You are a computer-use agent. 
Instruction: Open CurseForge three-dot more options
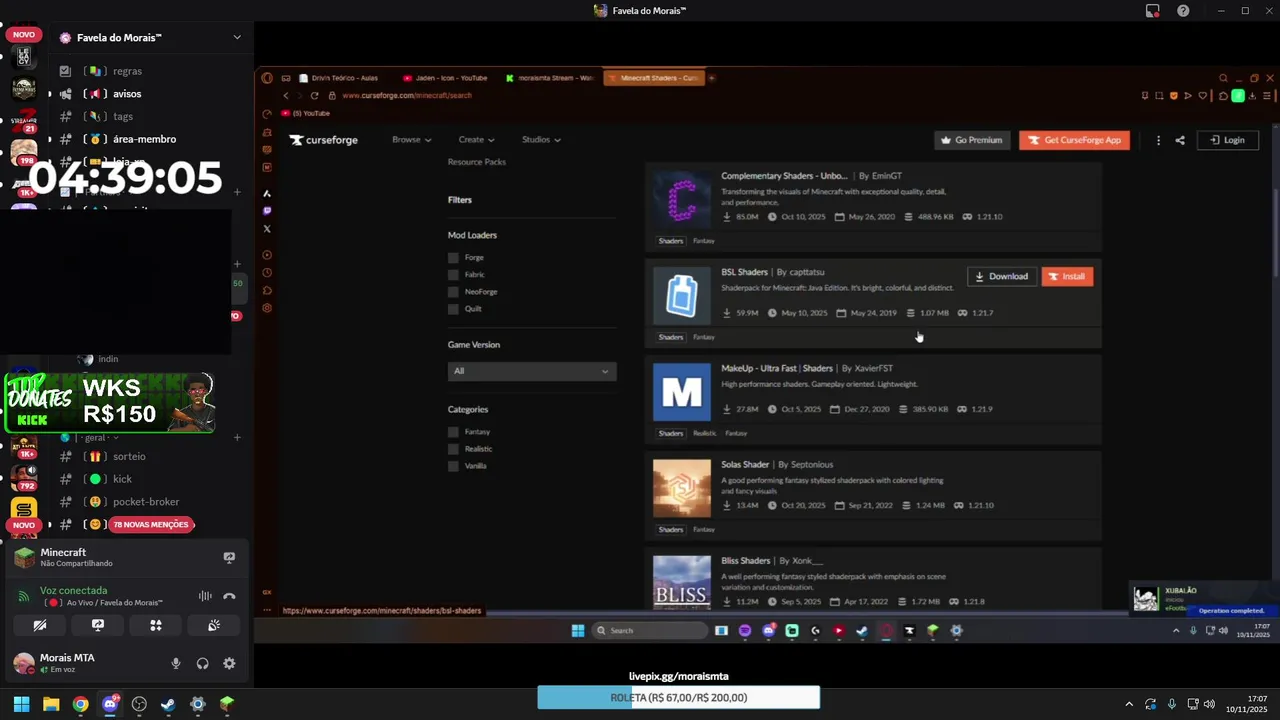(1158, 140)
